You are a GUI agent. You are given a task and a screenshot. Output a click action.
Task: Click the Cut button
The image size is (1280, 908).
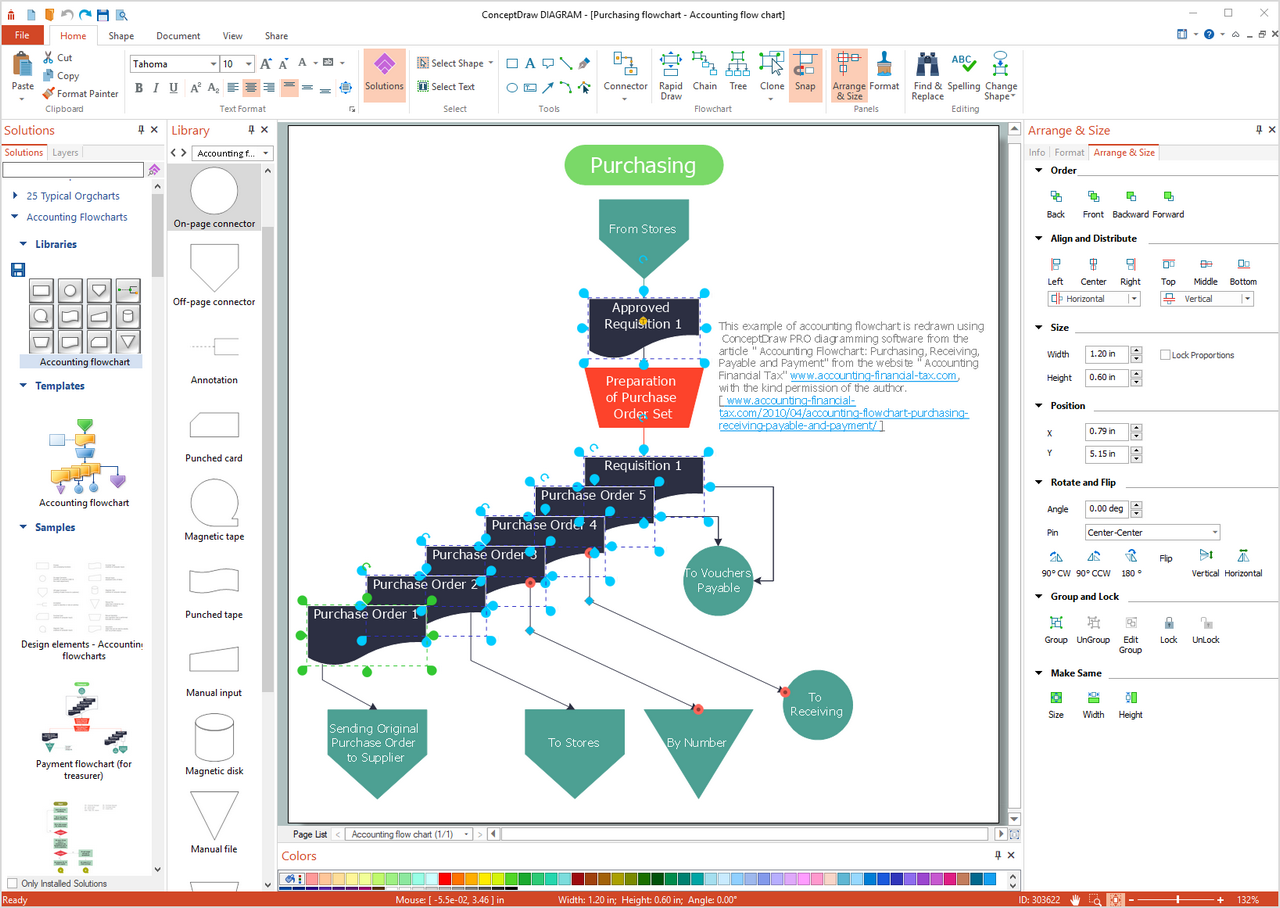click(58, 58)
